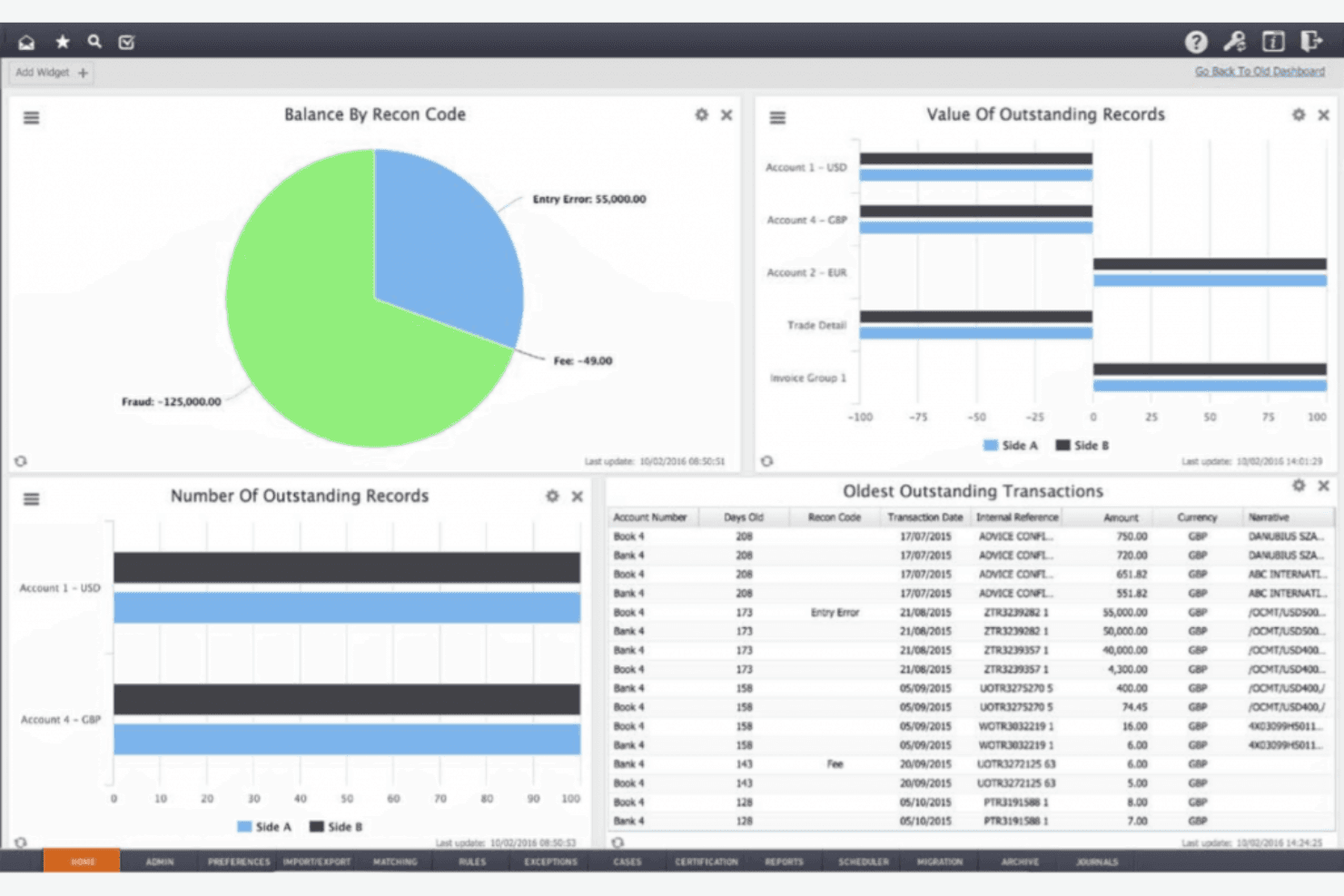Click the Add Widget button
Image resolution: width=1344 pixels, height=896 pixels.
click(51, 73)
